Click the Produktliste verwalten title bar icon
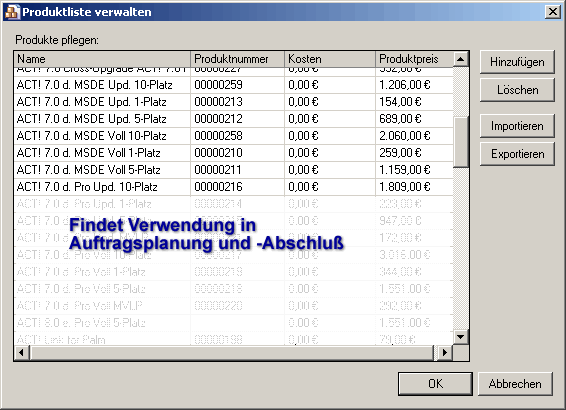The image size is (566, 410). coord(12,12)
